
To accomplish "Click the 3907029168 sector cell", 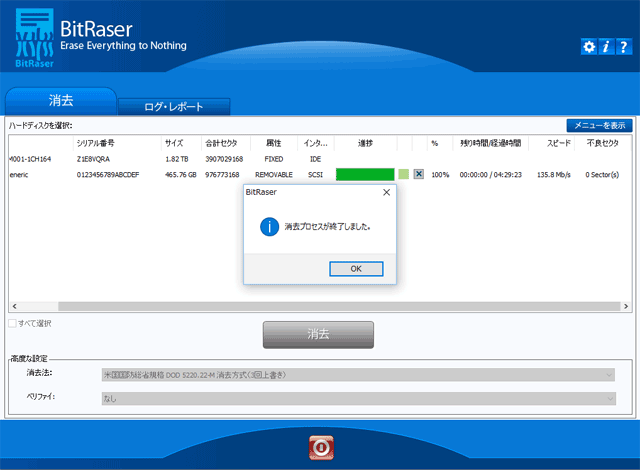I will (x=224, y=159).
